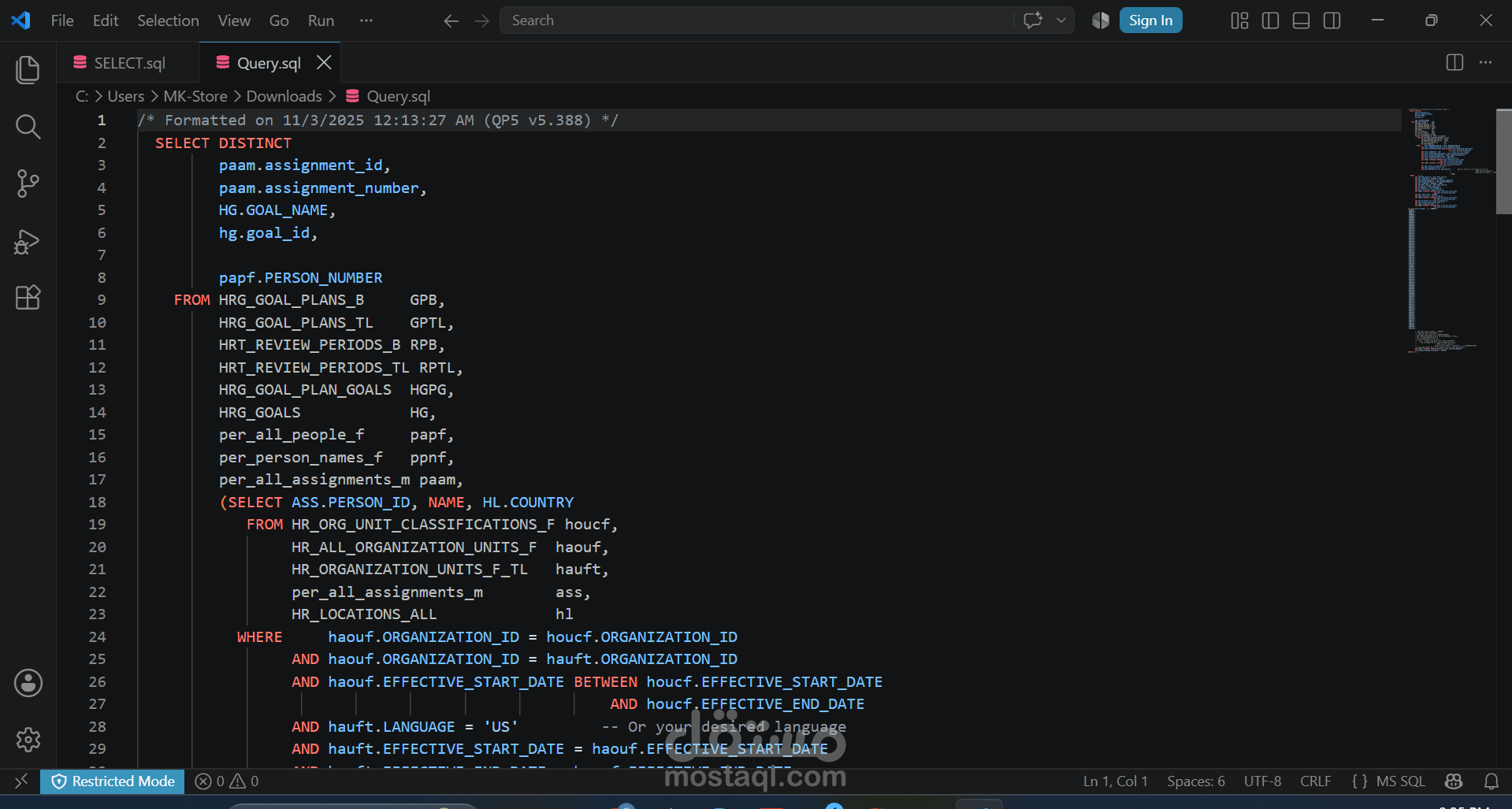Viewport: 1512px width, 809px height.
Task: Click on paam.assignment_id text
Action: pyautogui.click(x=300, y=165)
